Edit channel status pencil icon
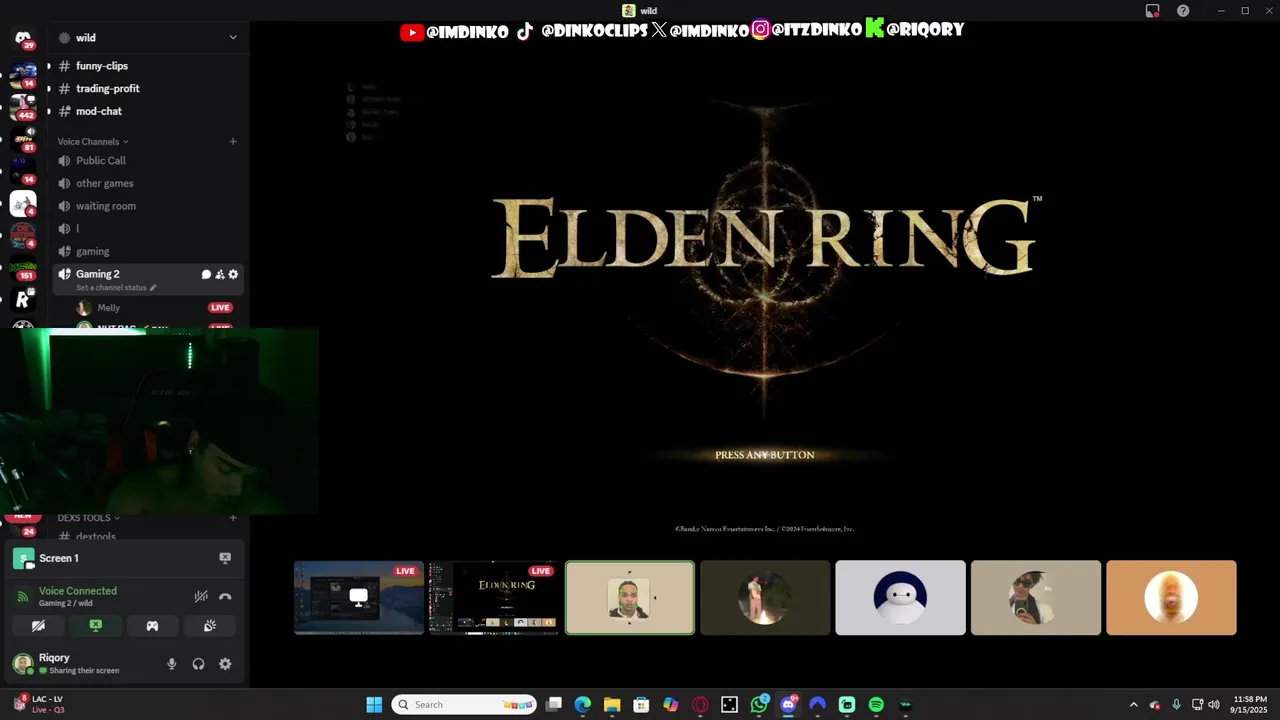The width and height of the screenshot is (1280, 720). click(153, 288)
